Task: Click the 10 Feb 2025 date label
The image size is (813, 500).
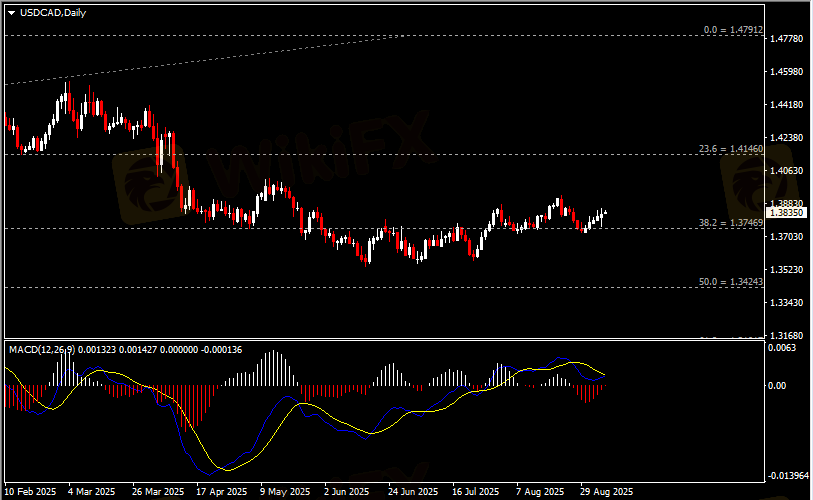Action: pyautogui.click(x=30, y=491)
